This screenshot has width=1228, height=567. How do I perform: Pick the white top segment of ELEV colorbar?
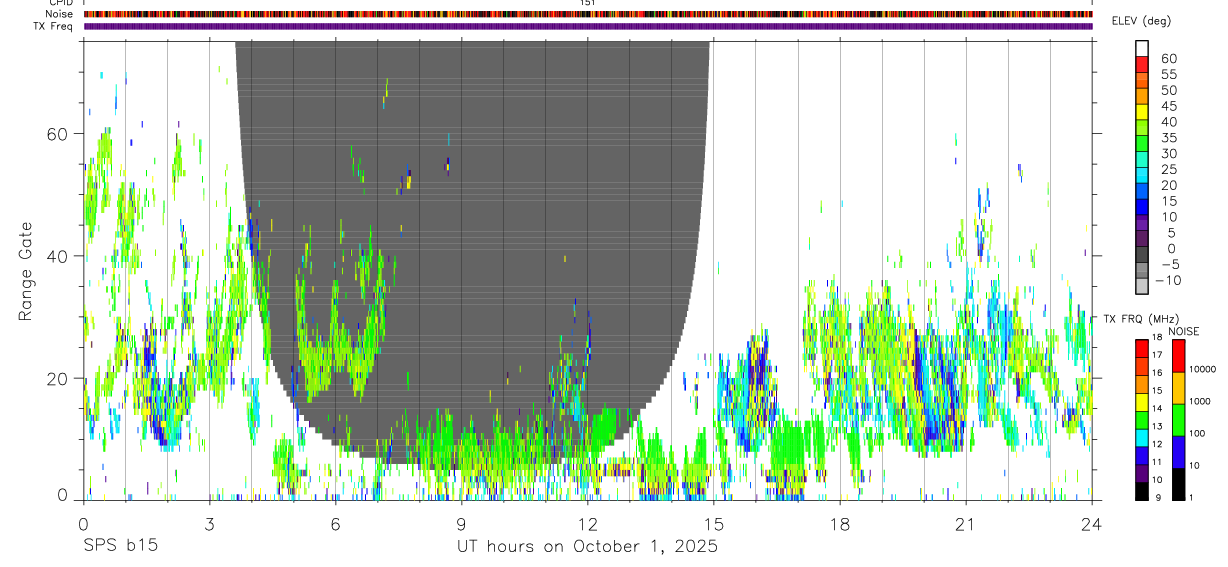click(1142, 48)
